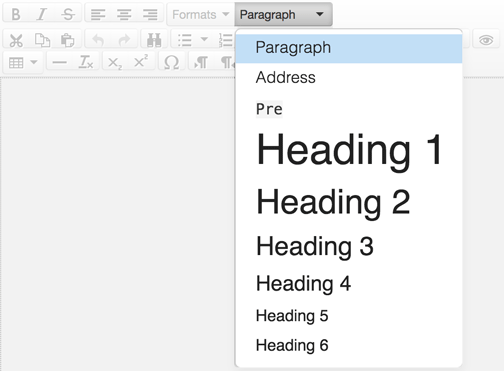The width and height of the screenshot is (504, 371).
Task: Apply Heading 4 format
Action: (349, 284)
